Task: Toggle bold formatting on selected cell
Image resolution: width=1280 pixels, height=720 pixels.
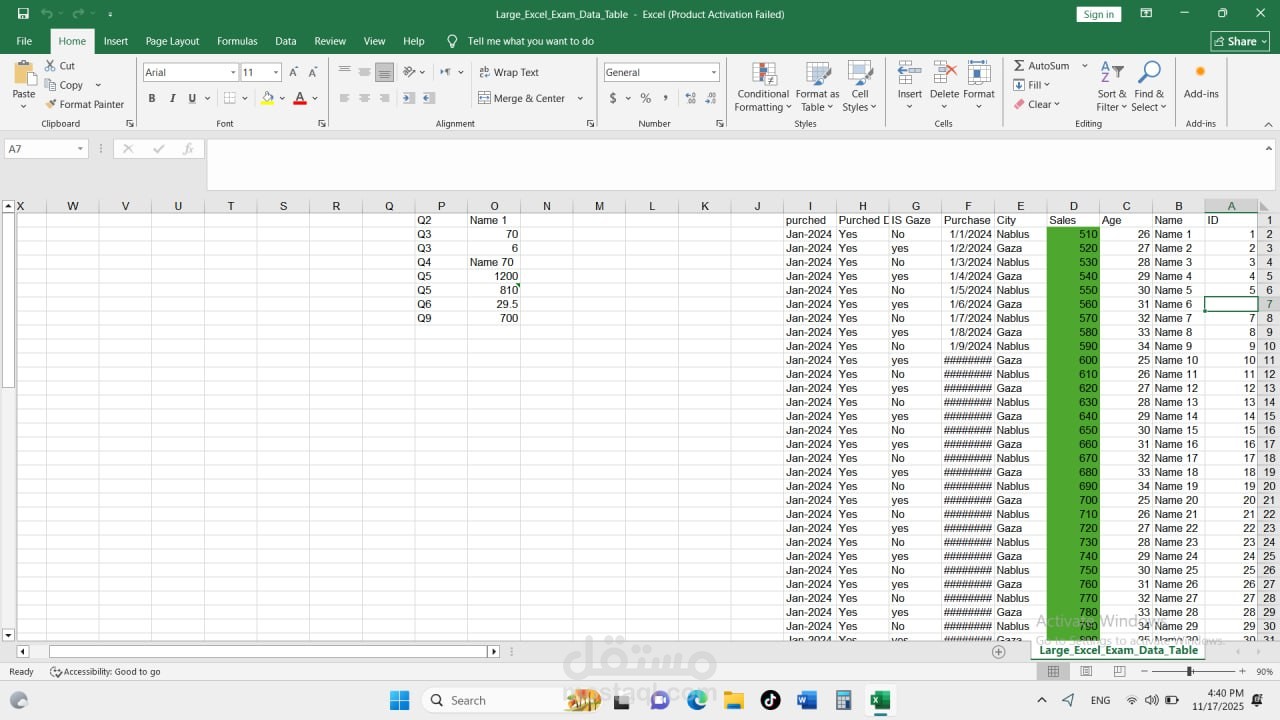Action: click(x=151, y=98)
